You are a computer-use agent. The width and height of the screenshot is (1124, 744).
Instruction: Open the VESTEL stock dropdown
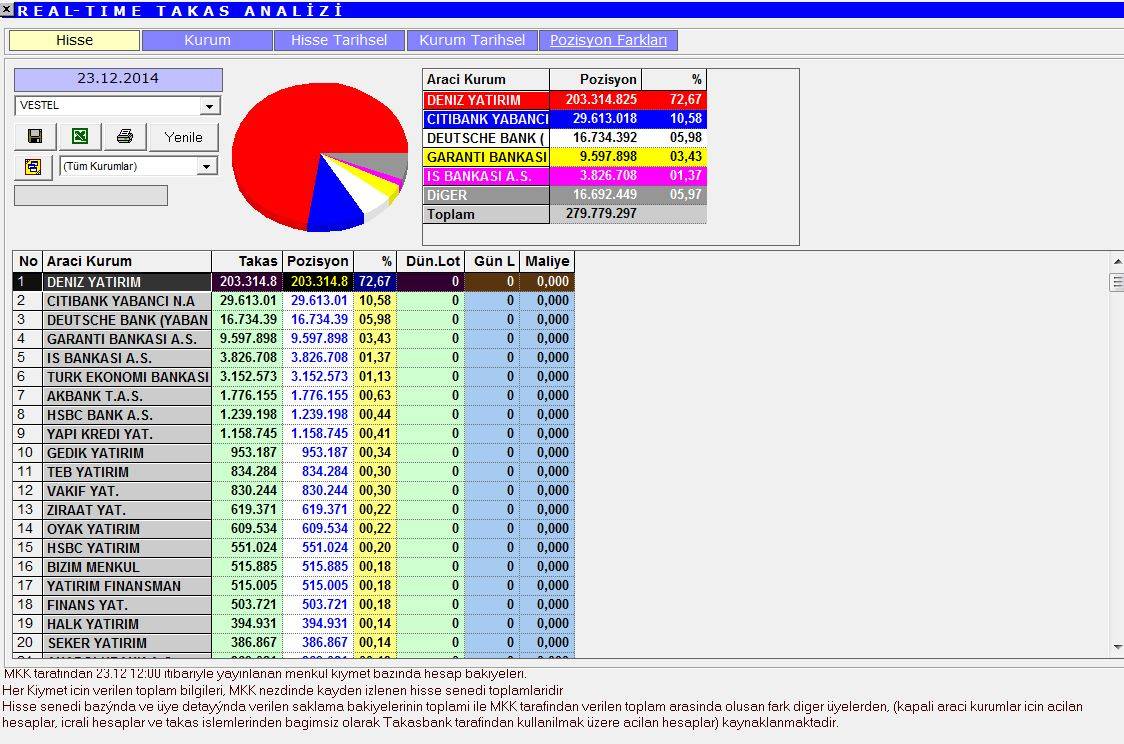[x=209, y=106]
